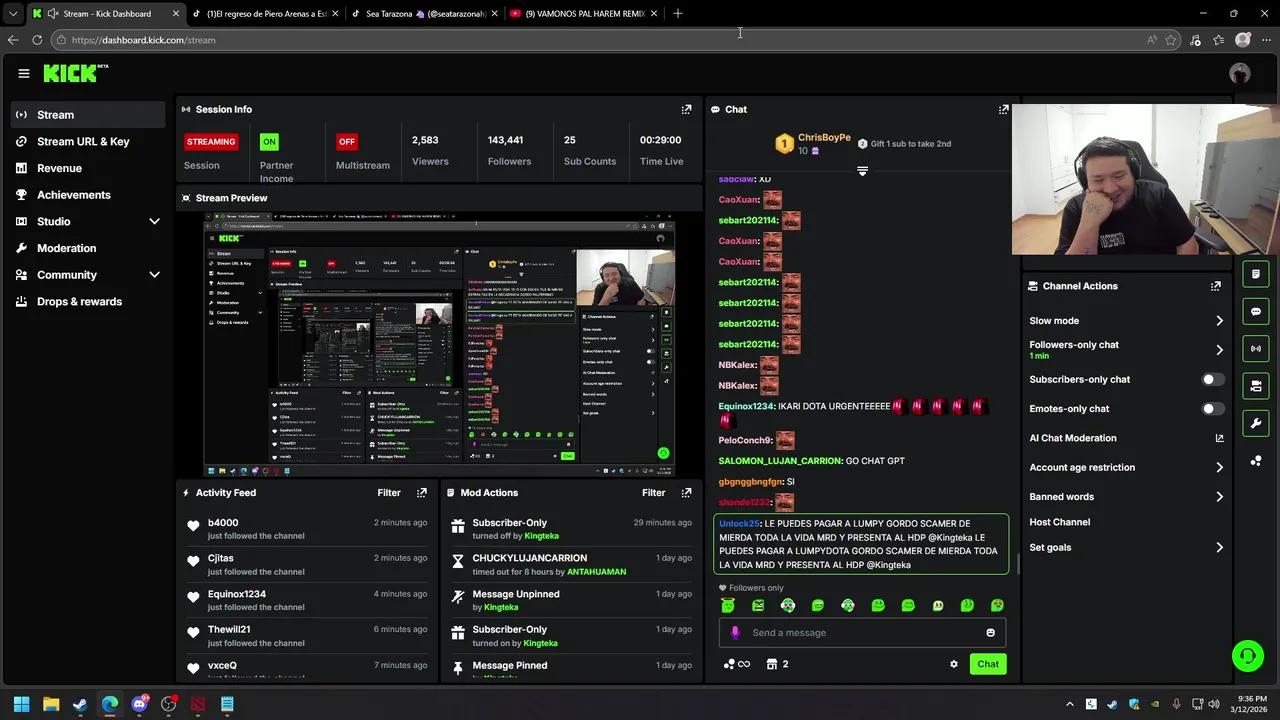Viewport: 1280px width, 720px height.
Task: Toggle the Partner Income ON badge
Action: pos(269,142)
